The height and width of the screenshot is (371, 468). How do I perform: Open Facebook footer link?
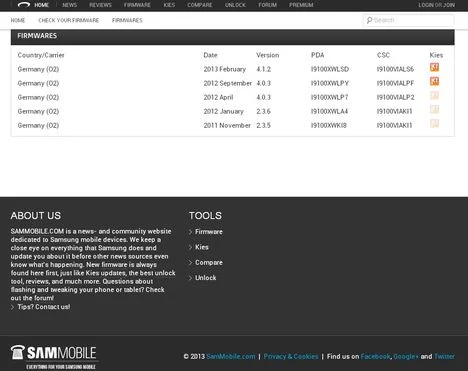tap(375, 356)
